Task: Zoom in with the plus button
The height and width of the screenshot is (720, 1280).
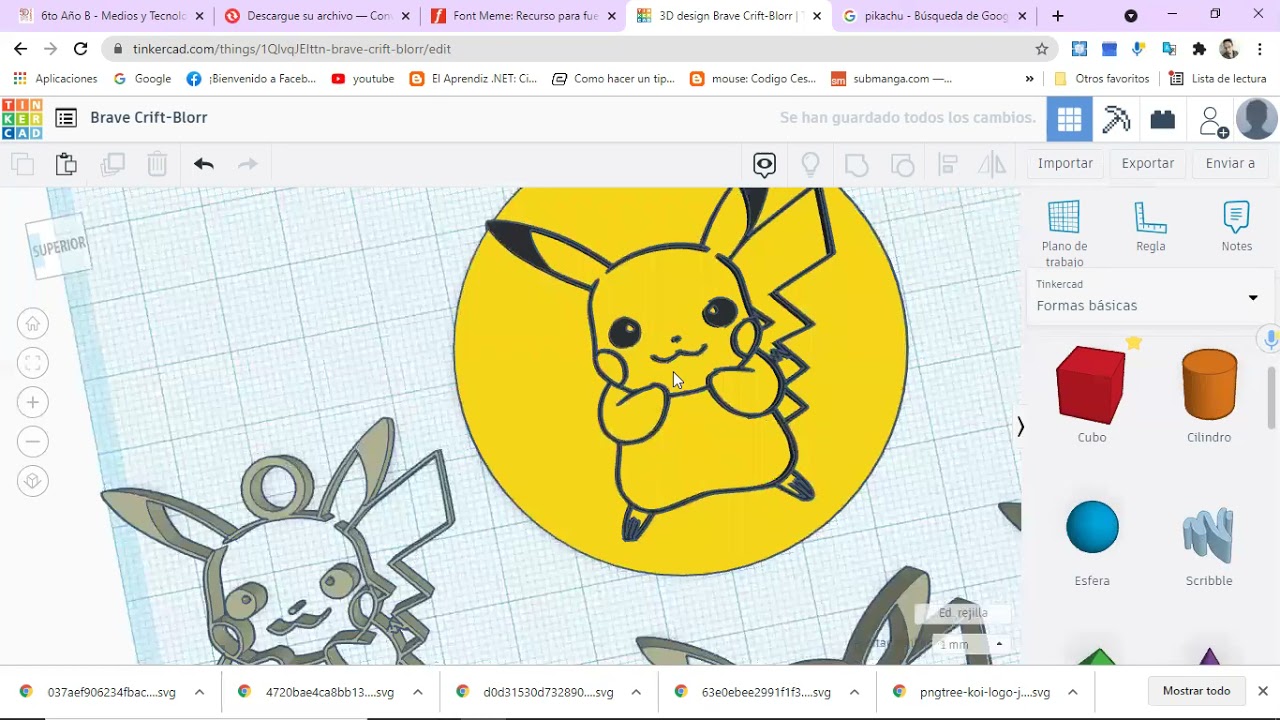Action: coord(33,402)
